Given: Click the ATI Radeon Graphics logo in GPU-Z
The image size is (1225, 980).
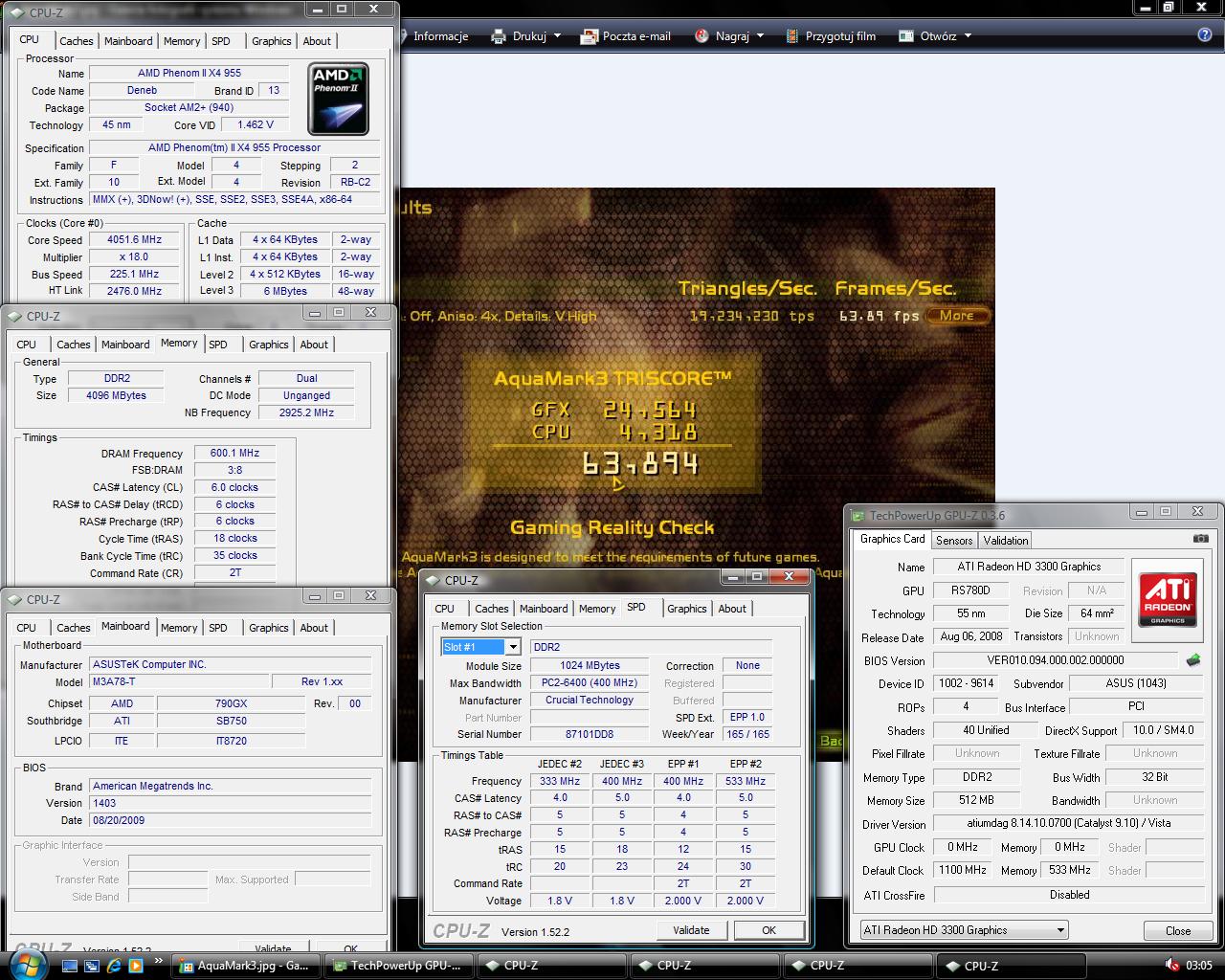Looking at the screenshot, I should pyautogui.click(x=1168, y=598).
